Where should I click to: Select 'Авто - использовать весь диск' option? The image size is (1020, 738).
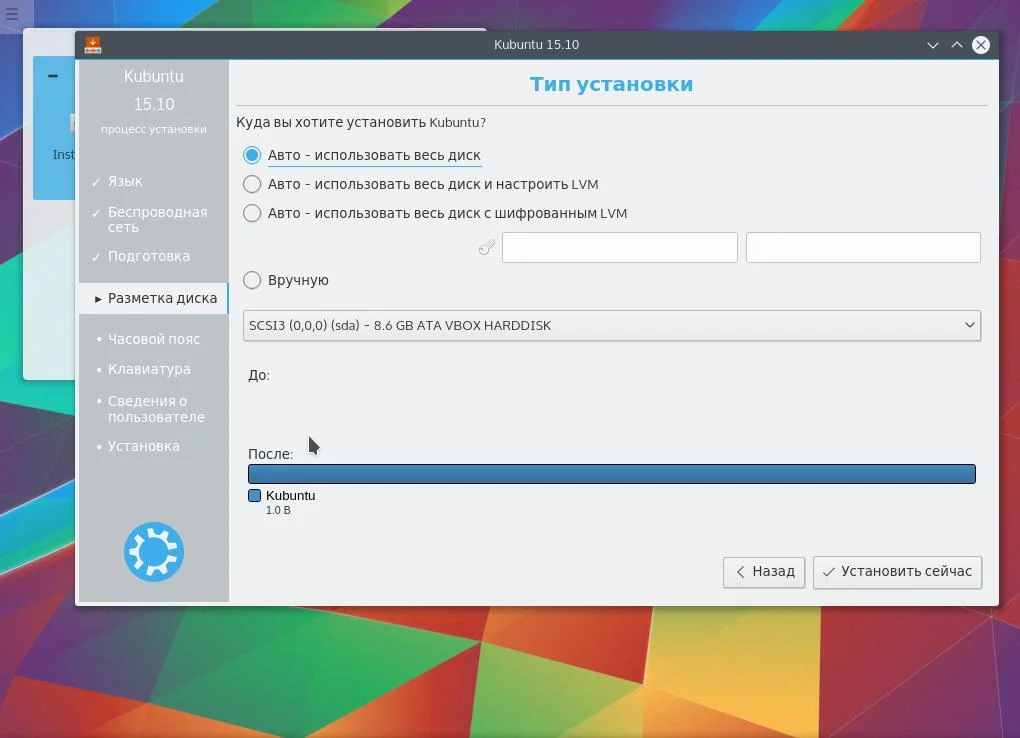click(x=362, y=155)
